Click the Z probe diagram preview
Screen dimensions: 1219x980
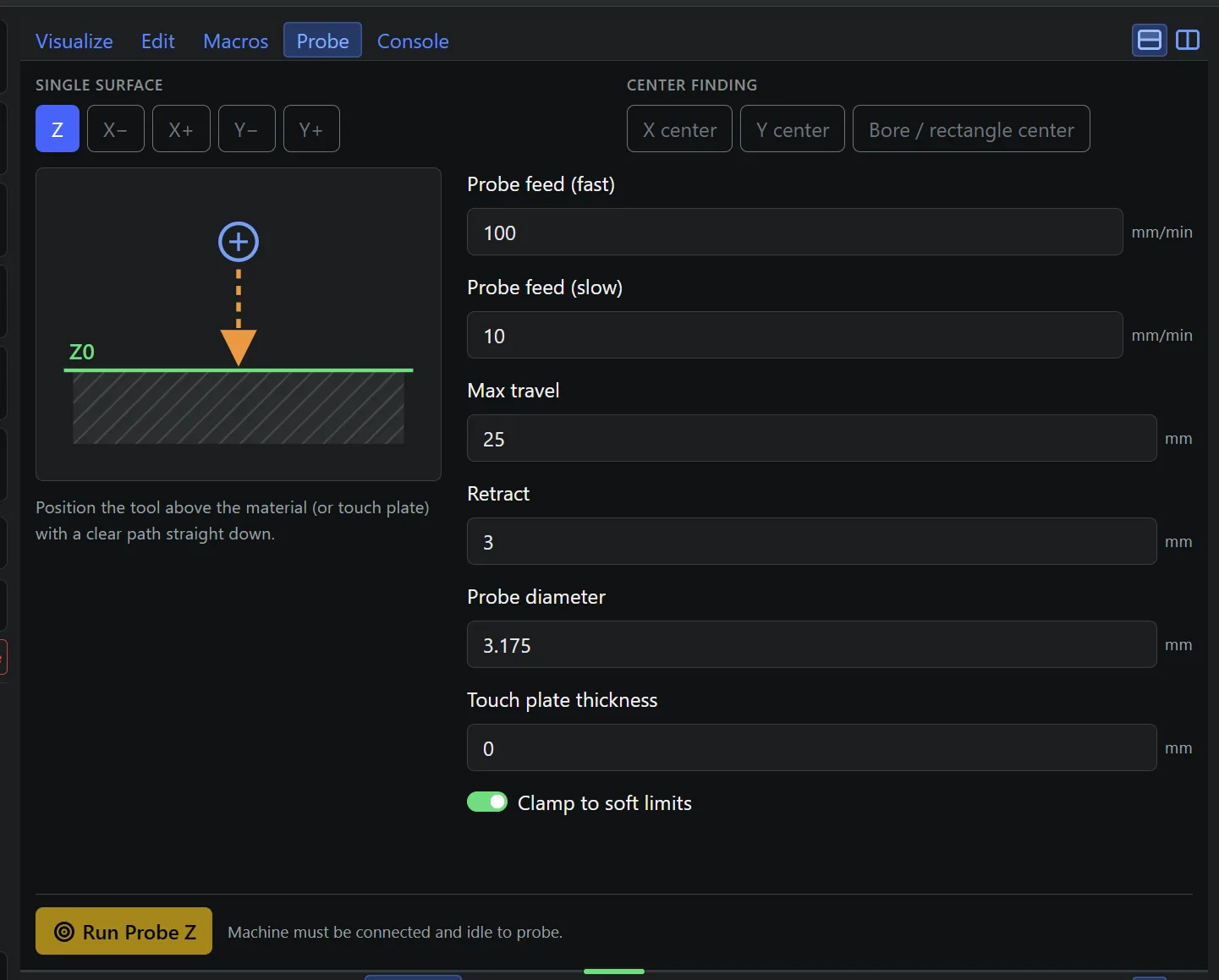239,324
